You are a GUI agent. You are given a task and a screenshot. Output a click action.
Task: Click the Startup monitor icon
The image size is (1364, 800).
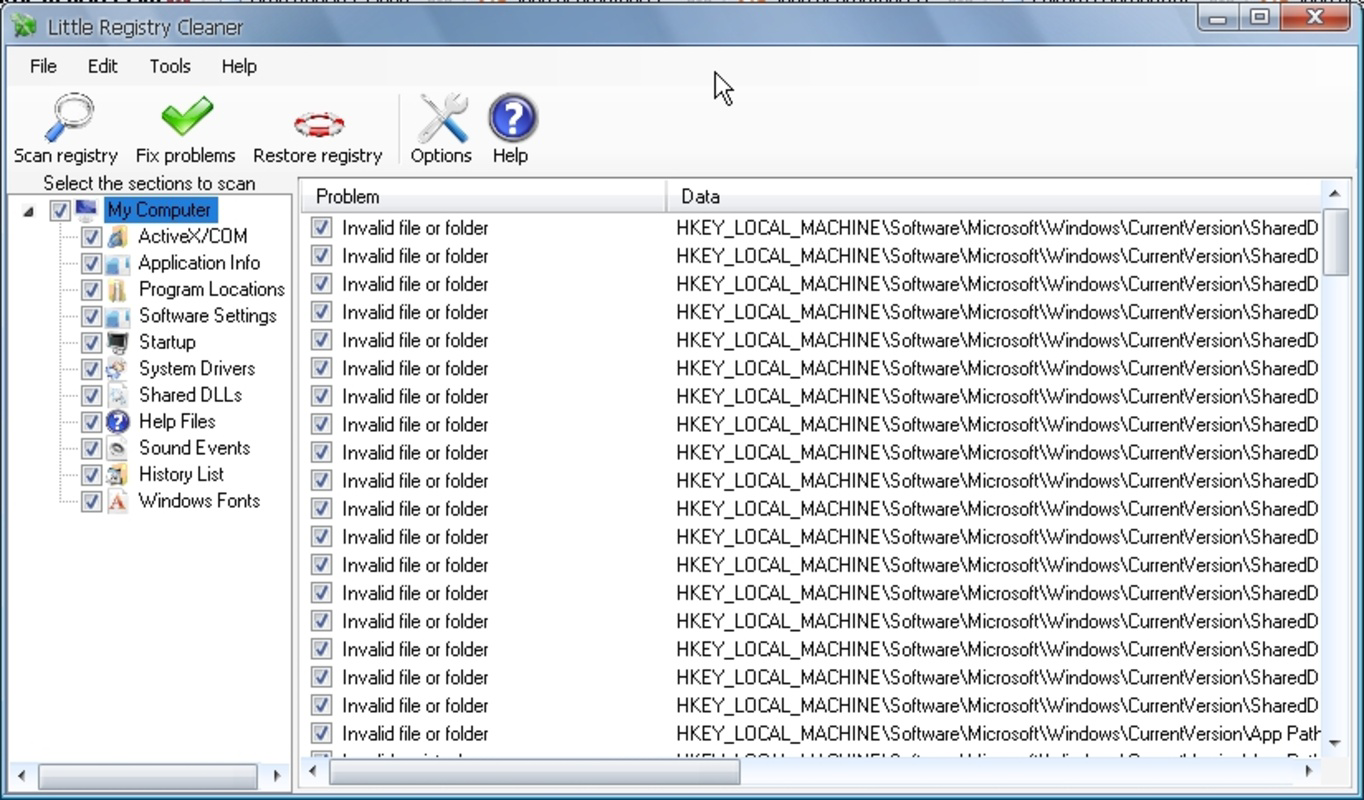(x=118, y=343)
